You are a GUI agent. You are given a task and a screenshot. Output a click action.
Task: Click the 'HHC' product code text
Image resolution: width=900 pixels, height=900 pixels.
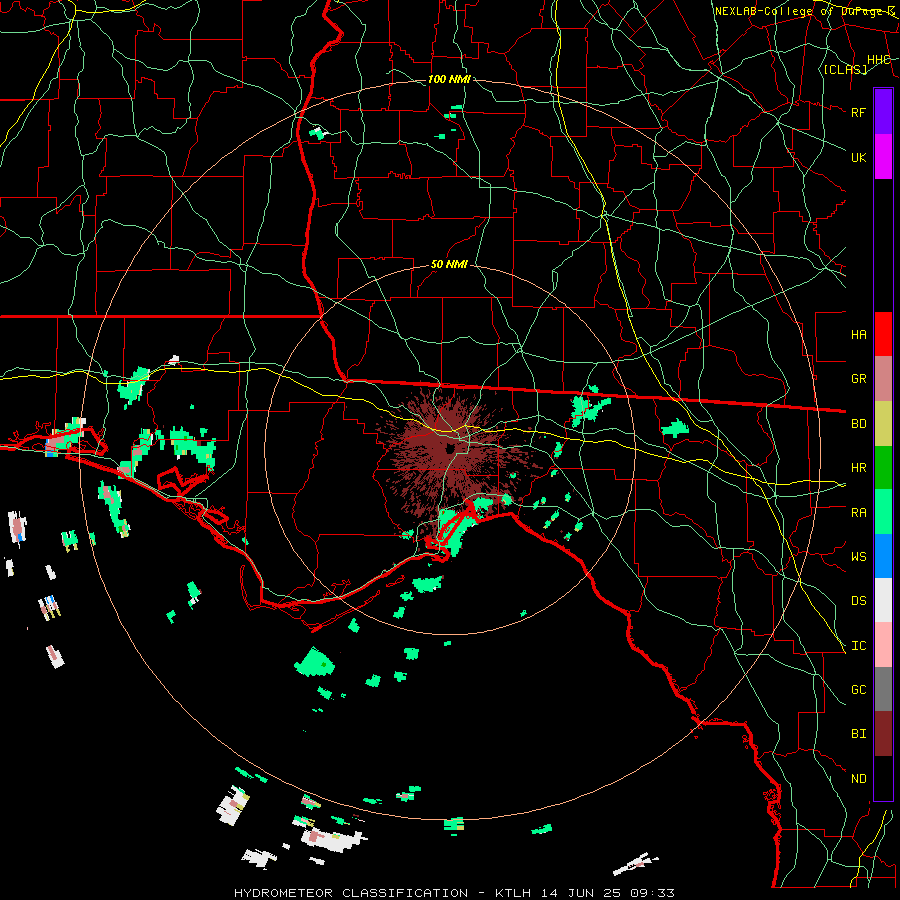point(878,59)
